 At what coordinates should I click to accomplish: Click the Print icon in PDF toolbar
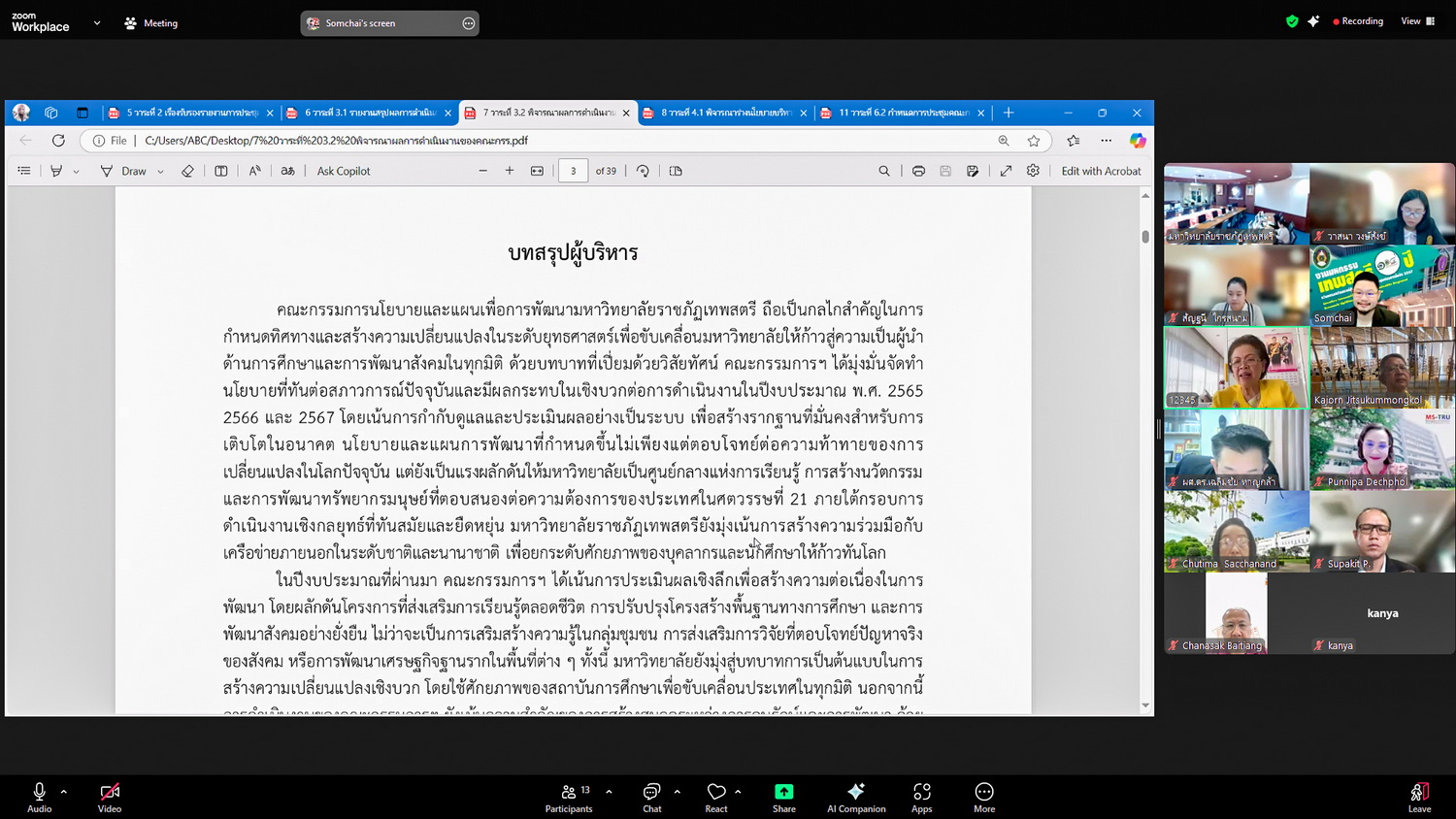pos(918,171)
